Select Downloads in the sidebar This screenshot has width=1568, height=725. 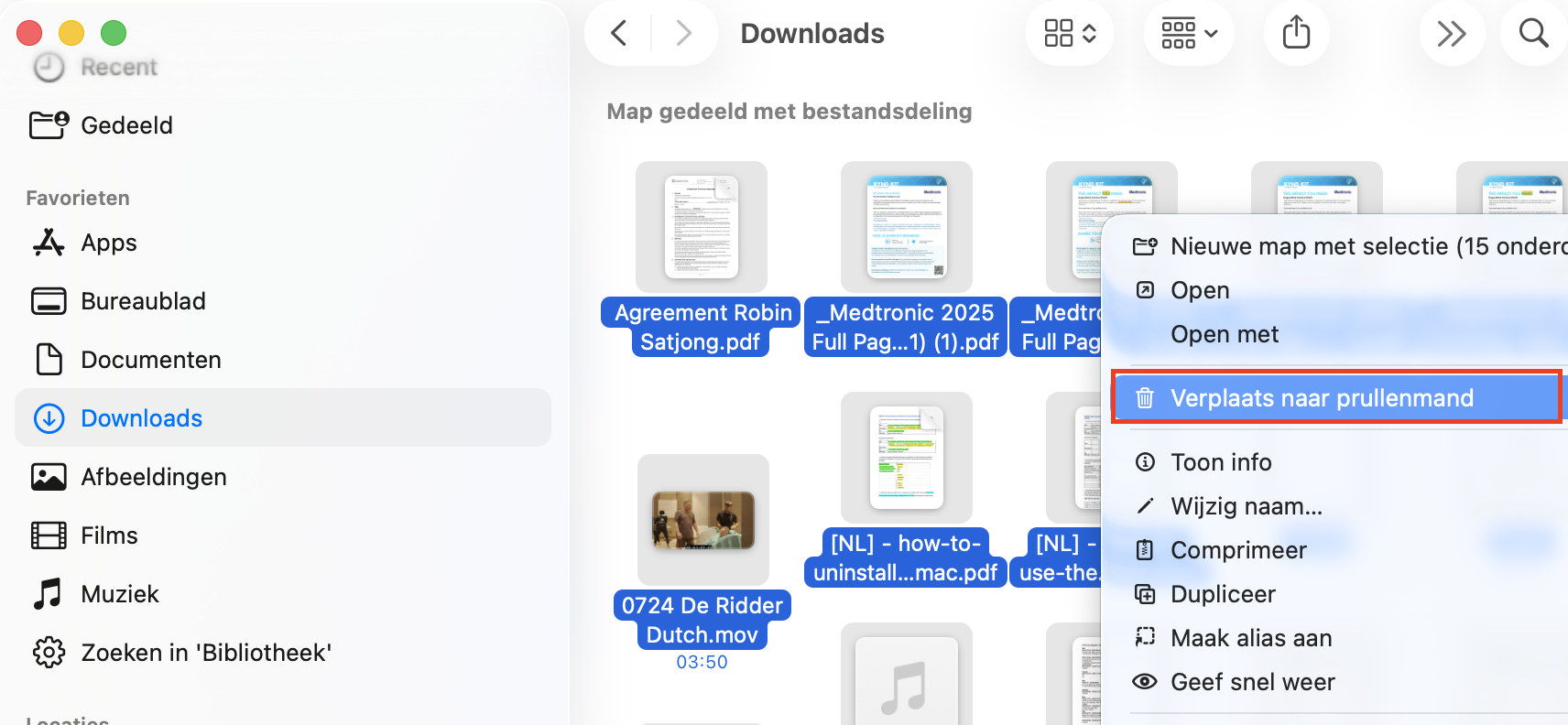point(283,417)
